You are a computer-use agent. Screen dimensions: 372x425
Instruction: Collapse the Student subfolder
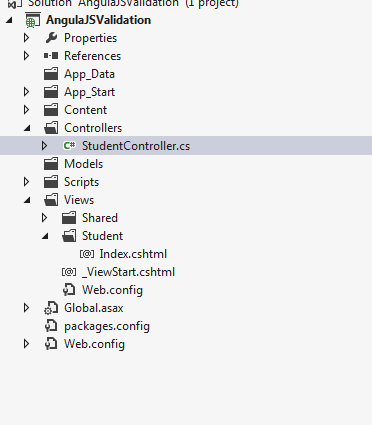coord(45,236)
